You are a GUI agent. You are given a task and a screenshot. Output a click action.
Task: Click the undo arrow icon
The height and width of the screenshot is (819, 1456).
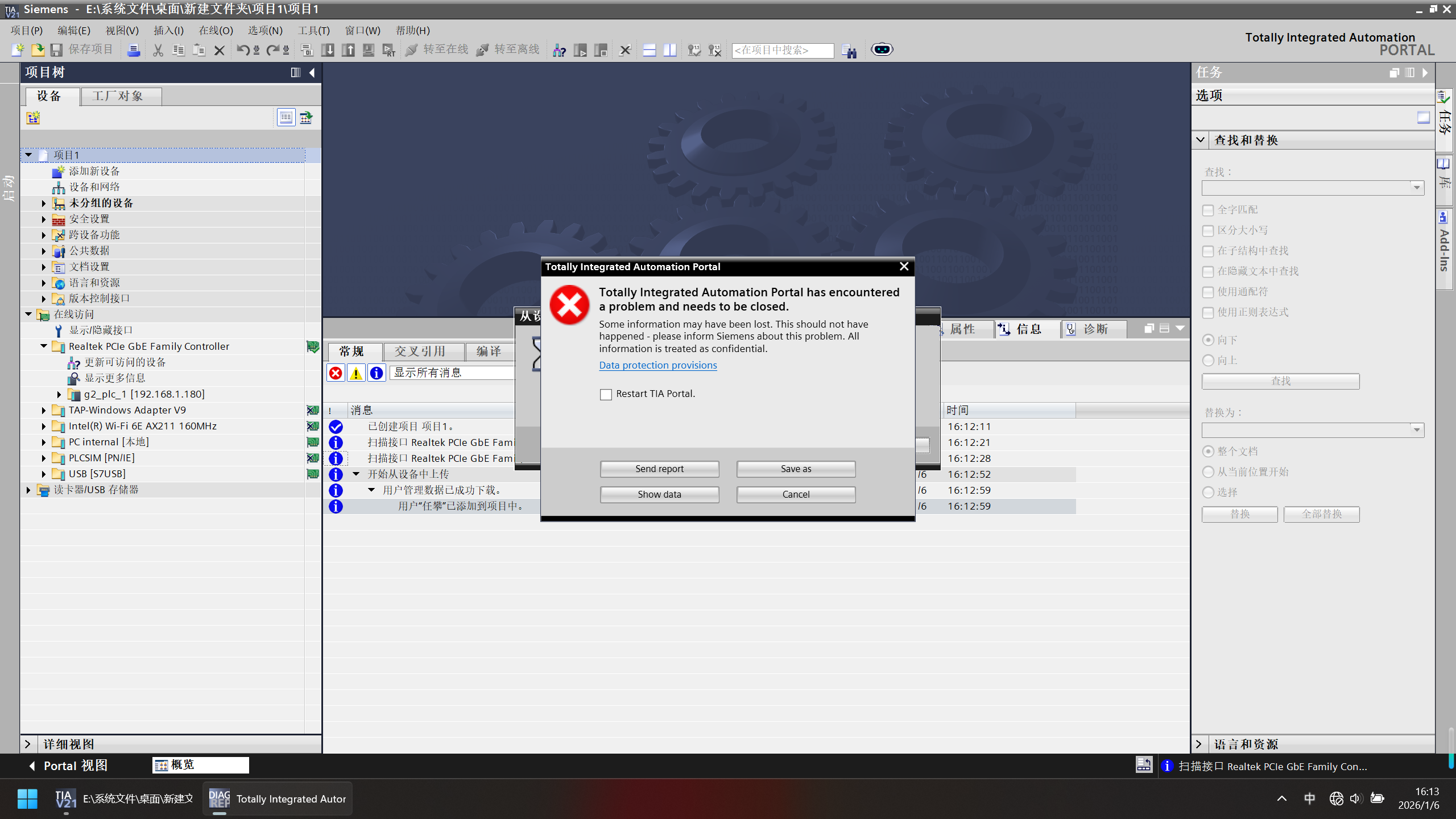click(243, 50)
